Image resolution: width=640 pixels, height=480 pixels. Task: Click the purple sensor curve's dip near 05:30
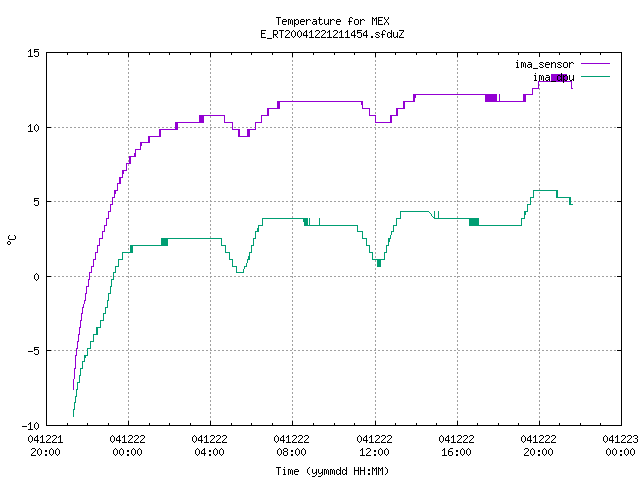(x=244, y=136)
